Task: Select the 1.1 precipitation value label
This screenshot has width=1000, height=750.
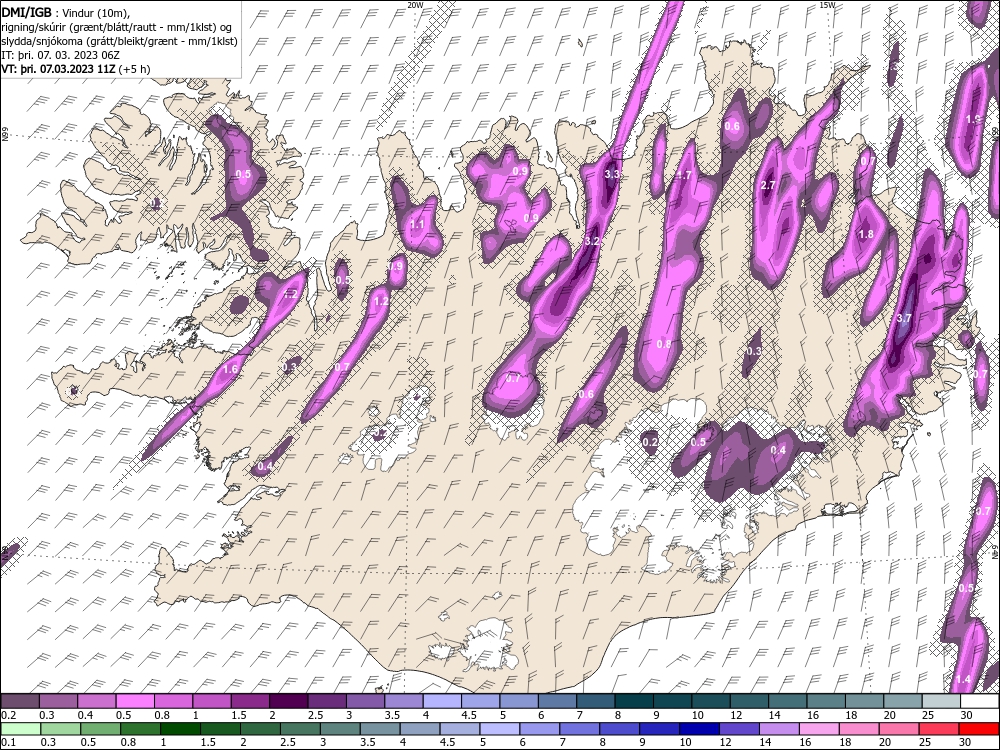Action: pos(416,224)
